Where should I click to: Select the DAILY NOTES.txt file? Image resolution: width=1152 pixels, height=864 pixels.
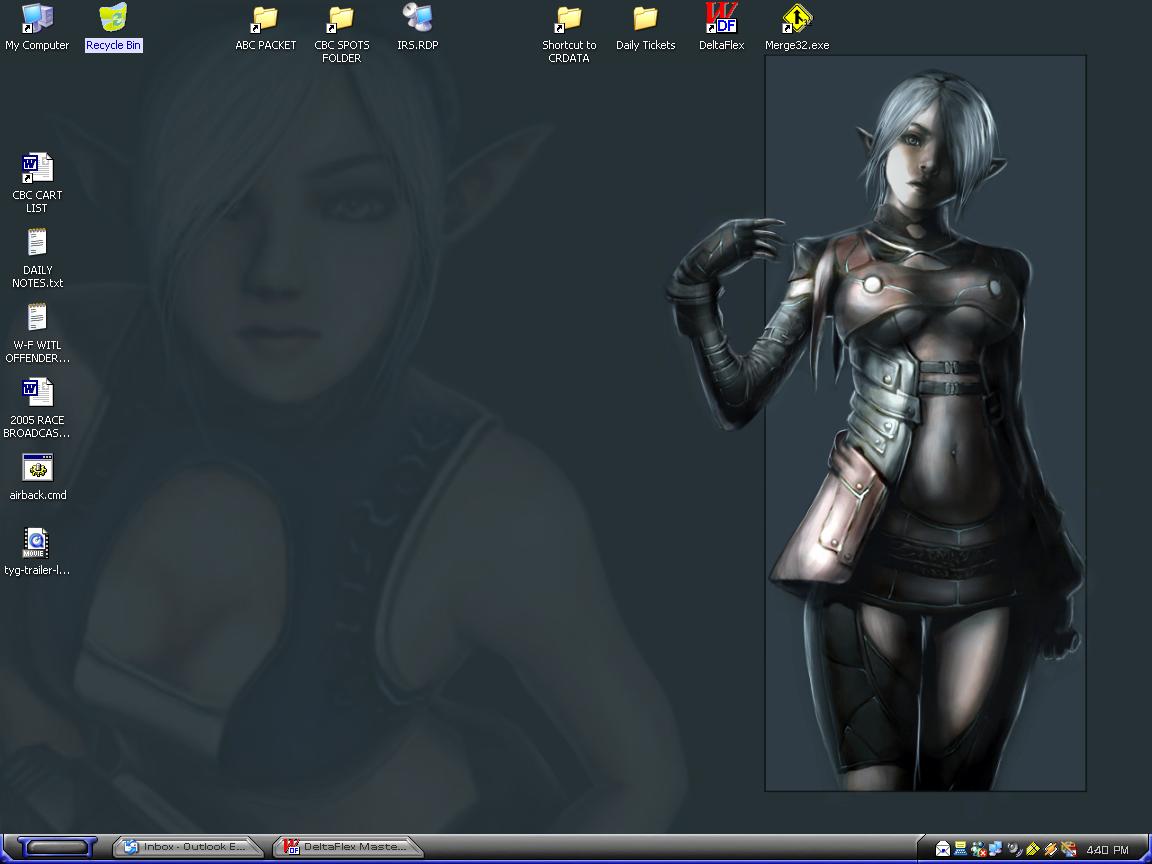click(x=37, y=244)
